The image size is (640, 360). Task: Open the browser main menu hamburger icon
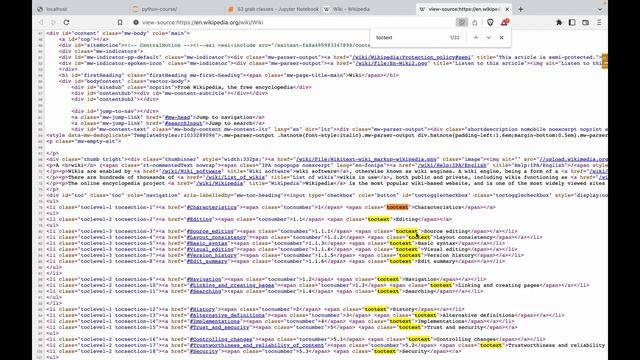pos(599,22)
